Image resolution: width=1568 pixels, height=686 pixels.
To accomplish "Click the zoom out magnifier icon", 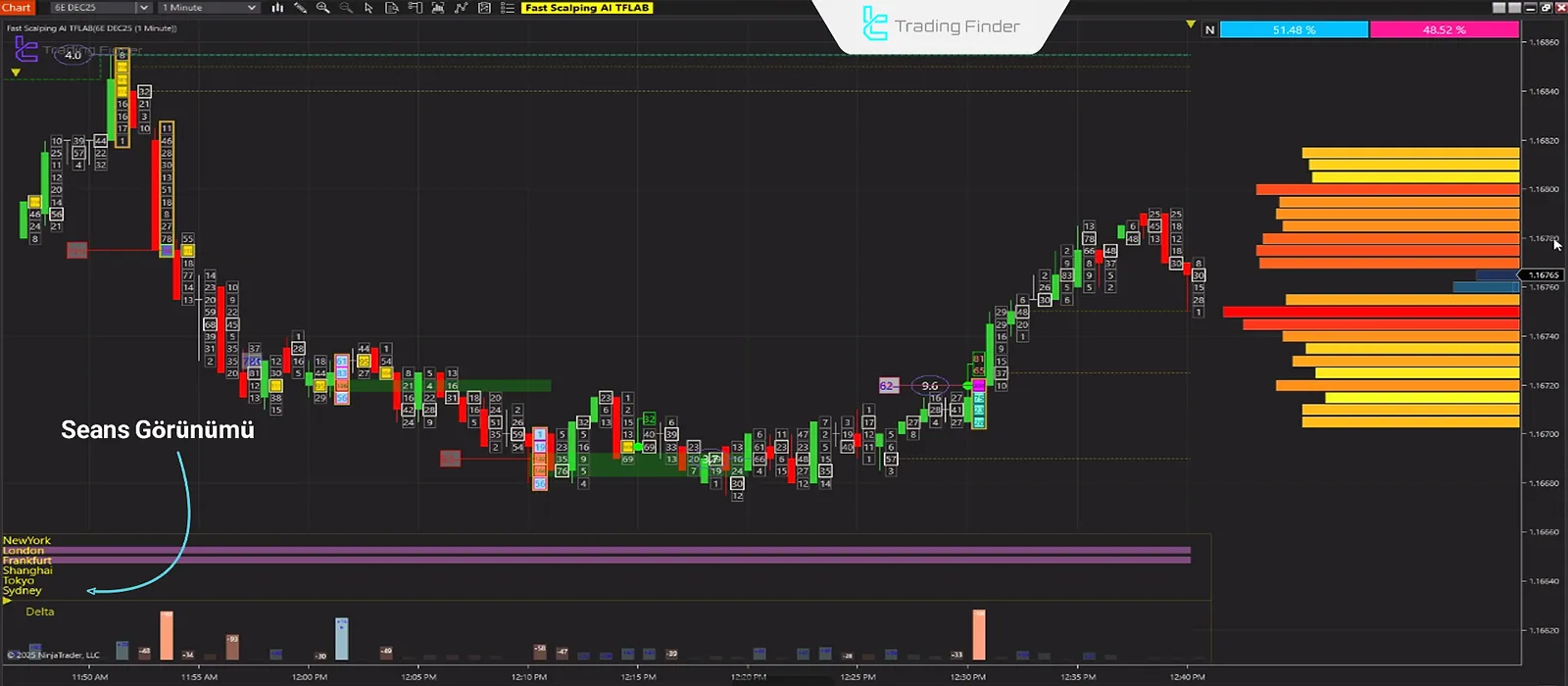I will [x=345, y=8].
